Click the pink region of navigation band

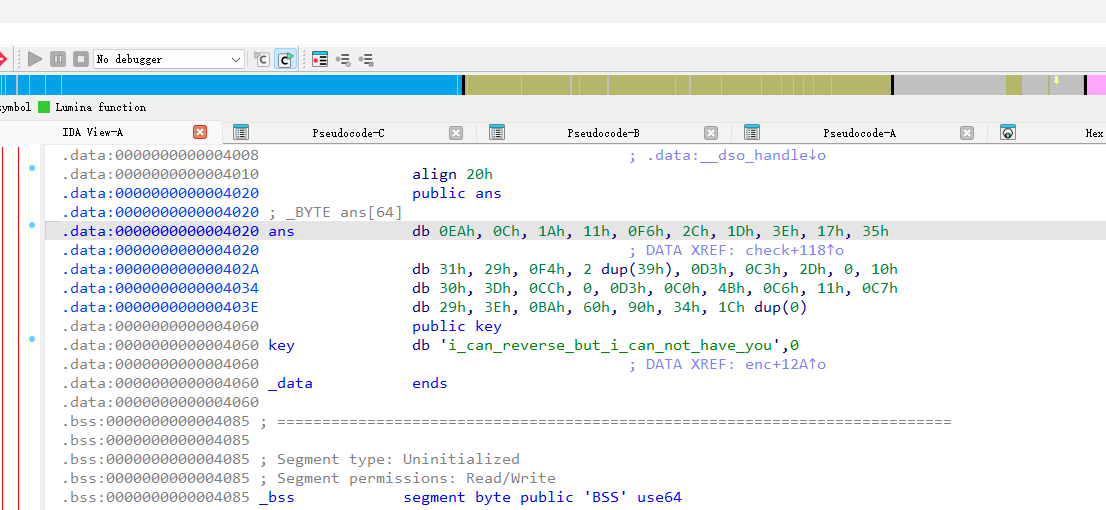coord(1095,85)
